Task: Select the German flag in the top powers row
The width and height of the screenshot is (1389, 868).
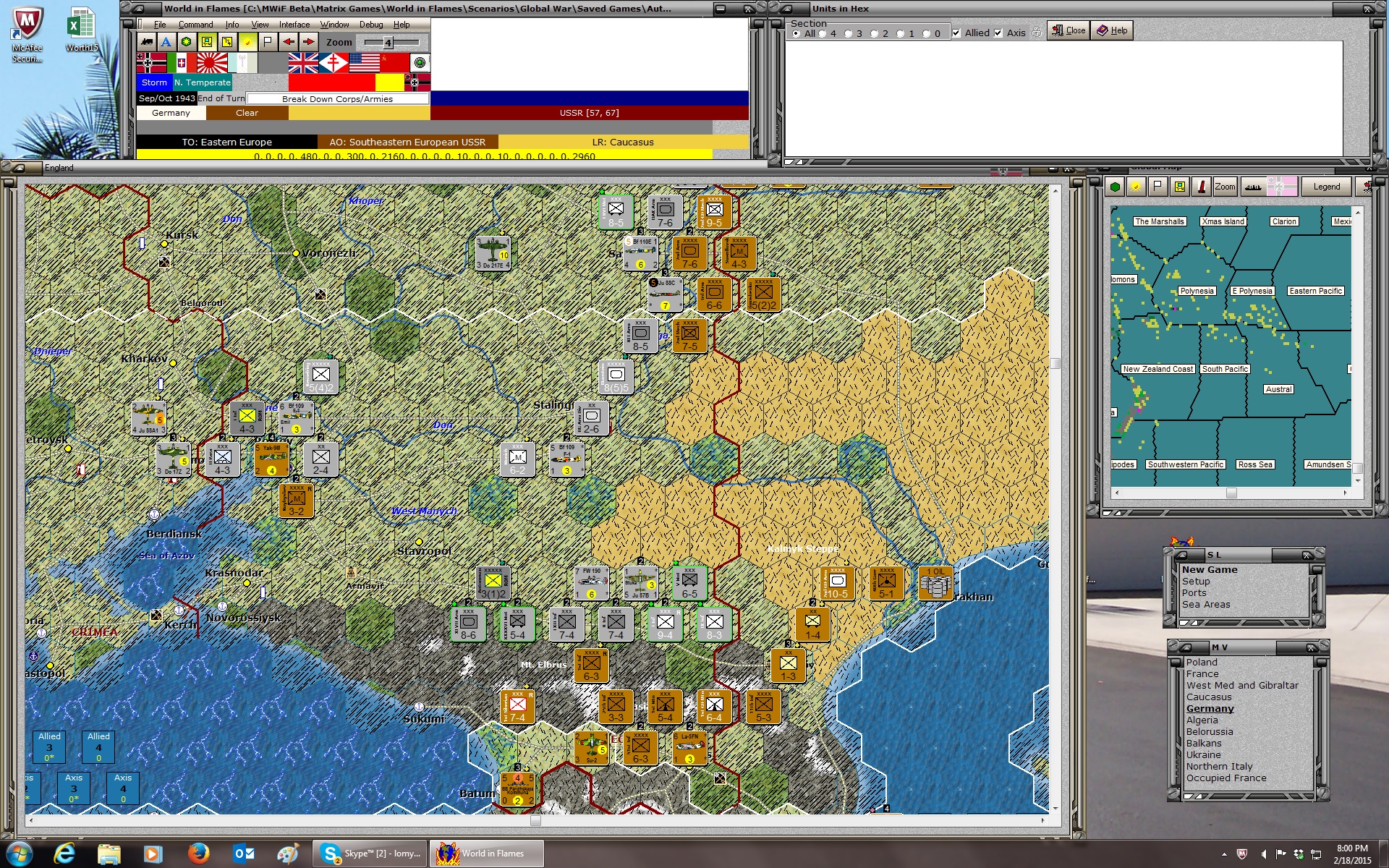Action: 151,63
